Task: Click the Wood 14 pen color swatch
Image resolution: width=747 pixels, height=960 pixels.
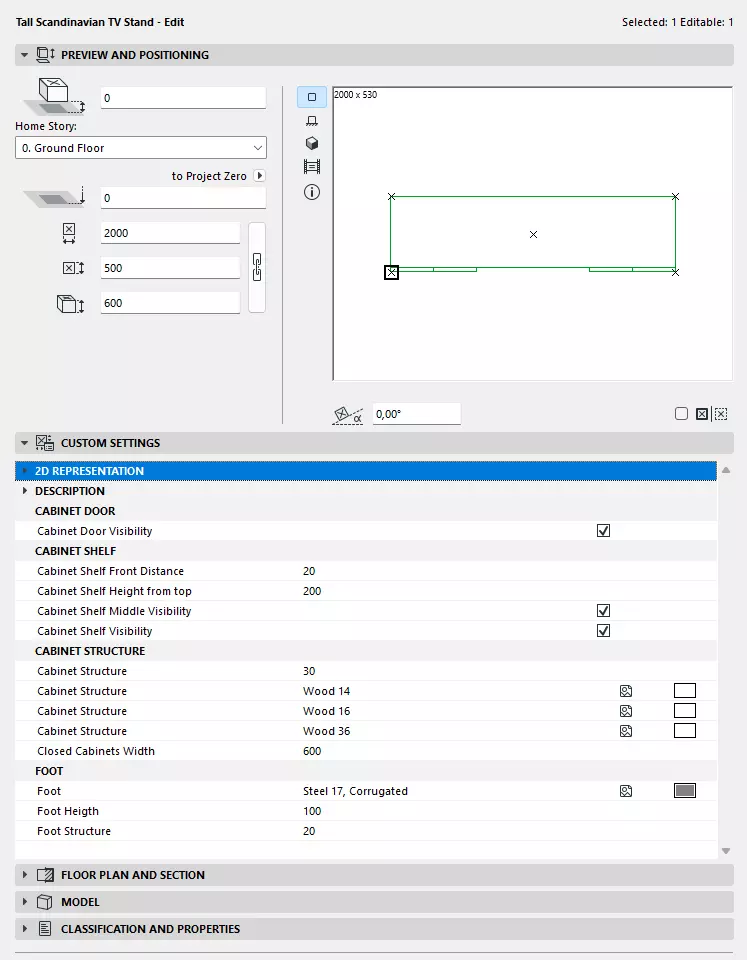Action: point(685,691)
